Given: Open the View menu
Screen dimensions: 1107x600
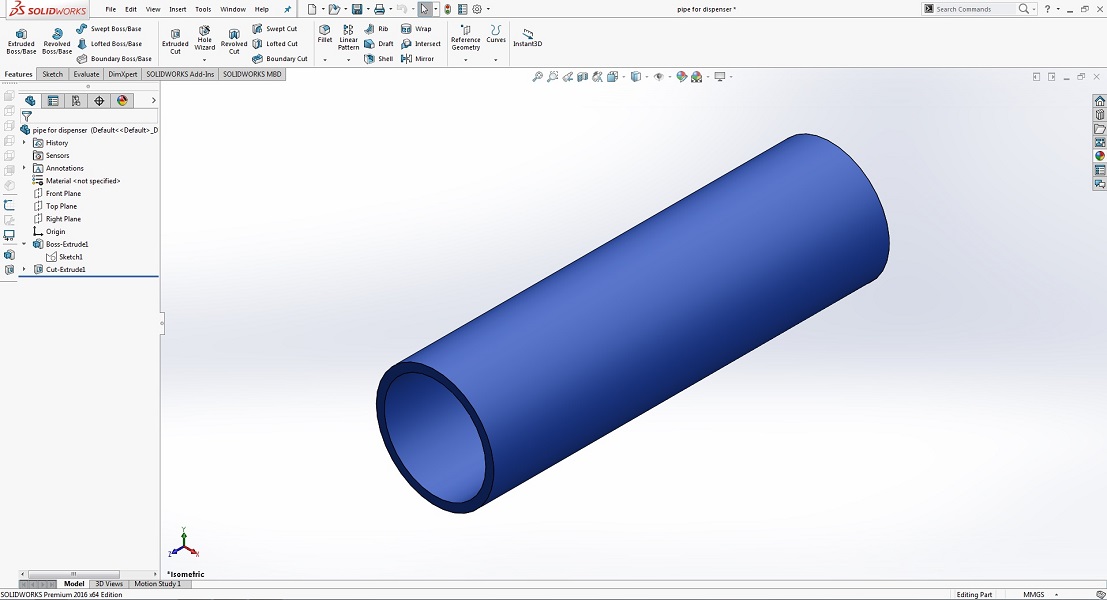Looking at the screenshot, I should coord(152,9).
